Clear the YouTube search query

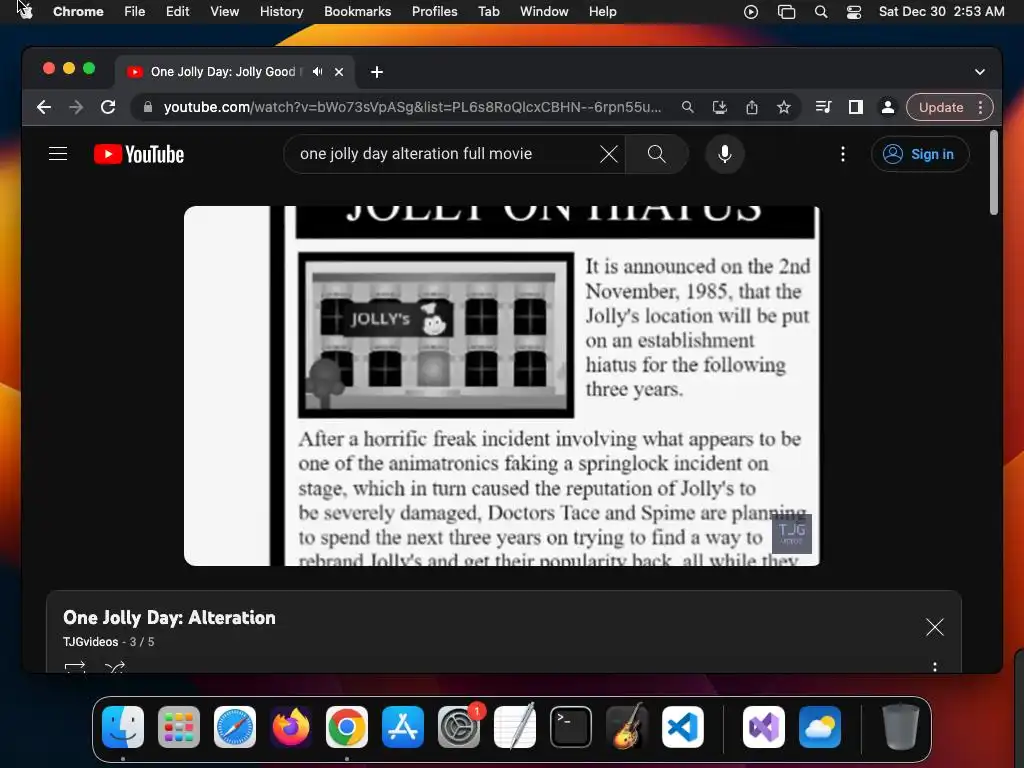(609, 154)
